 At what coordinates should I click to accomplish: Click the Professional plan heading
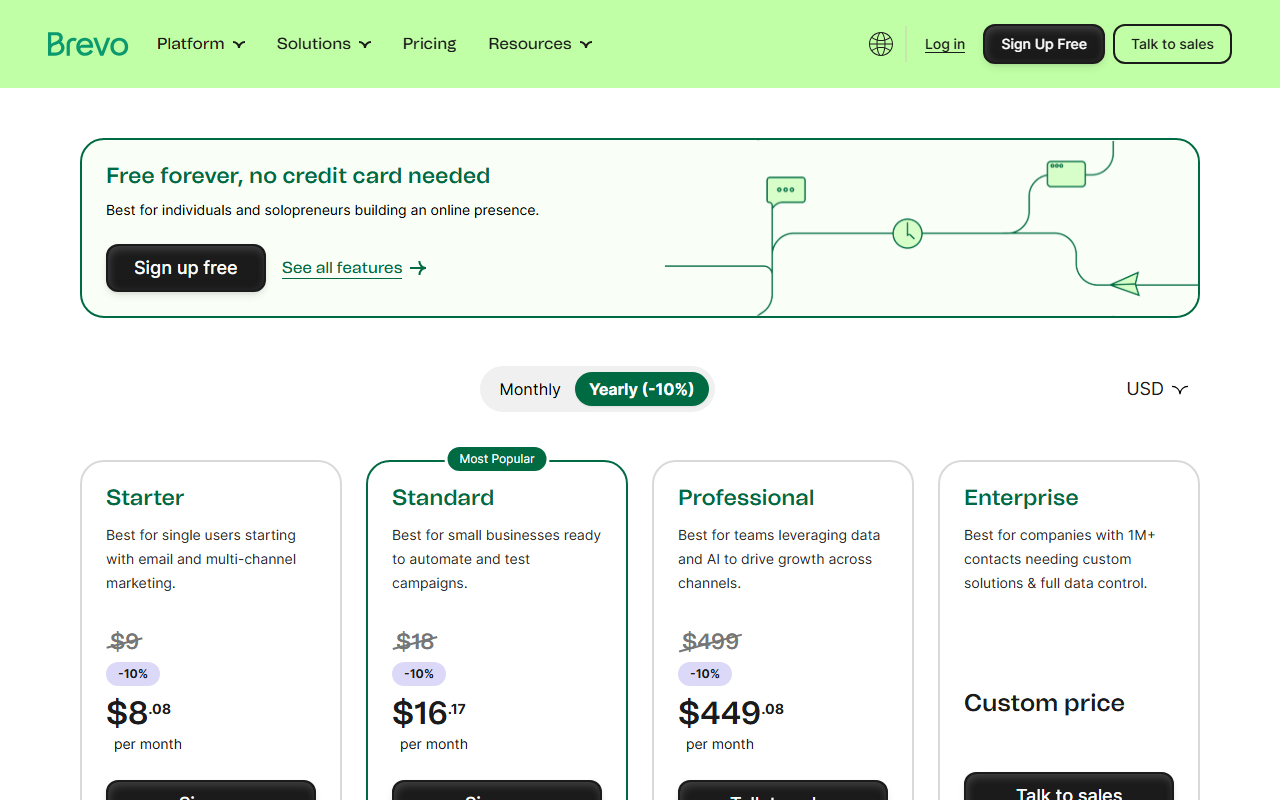(746, 498)
